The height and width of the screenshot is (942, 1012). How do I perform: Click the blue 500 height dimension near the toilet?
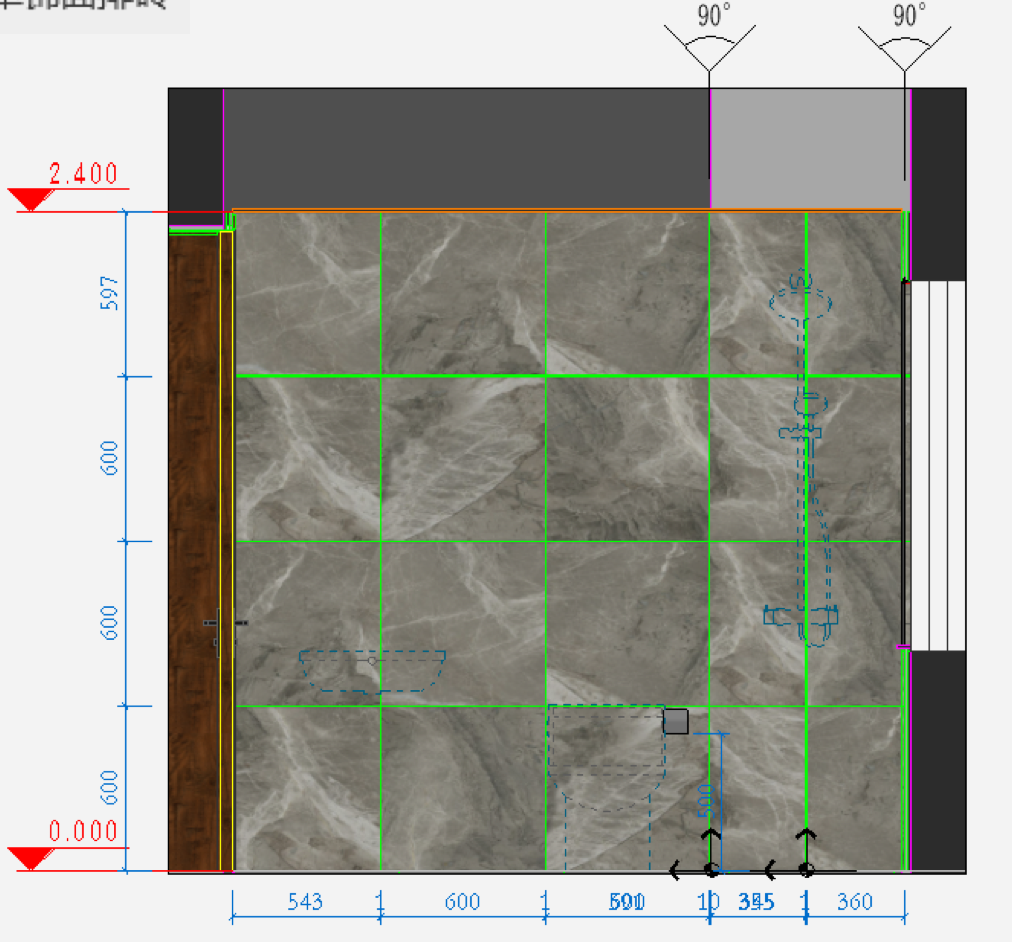tap(707, 801)
